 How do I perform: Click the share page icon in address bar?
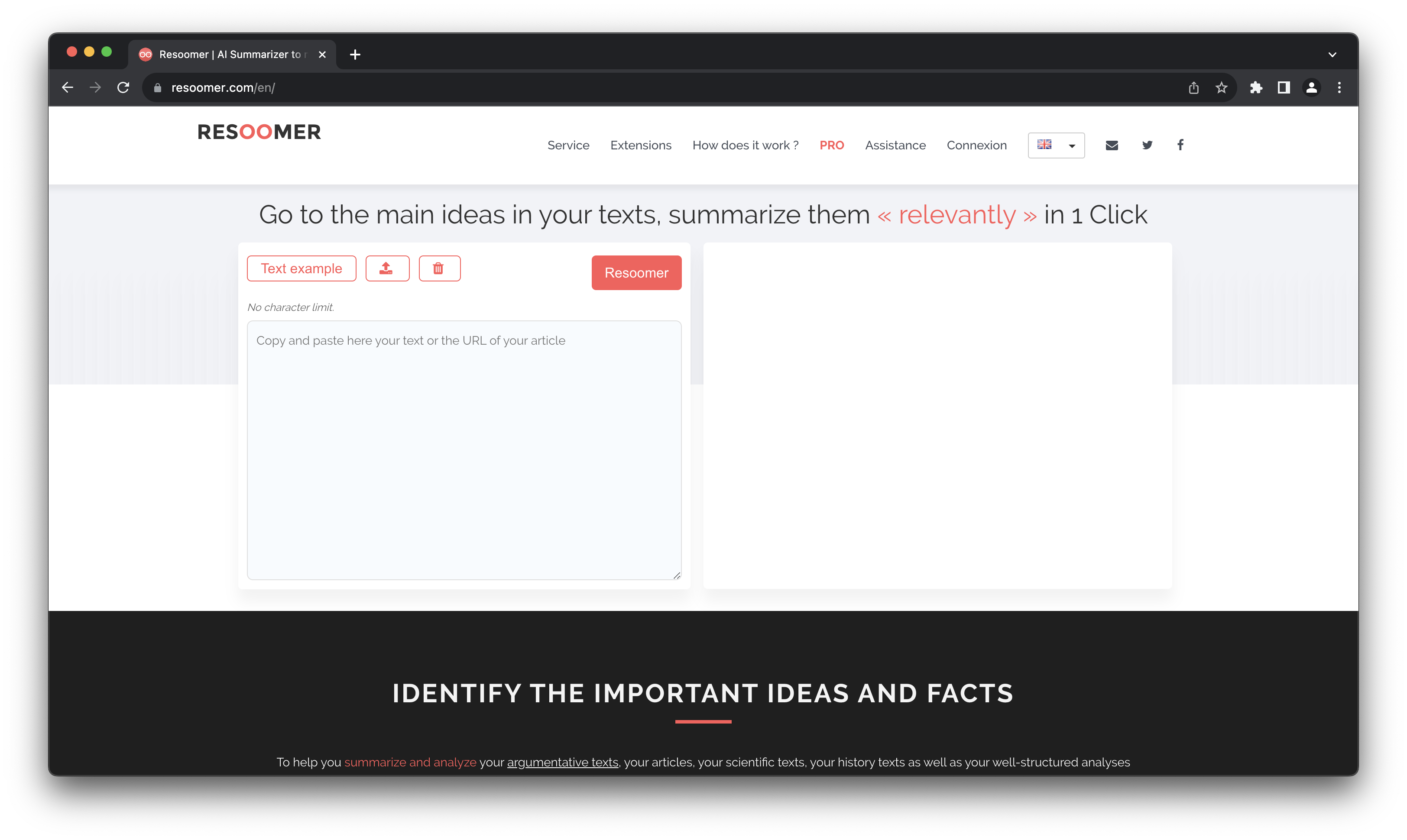coord(1193,88)
